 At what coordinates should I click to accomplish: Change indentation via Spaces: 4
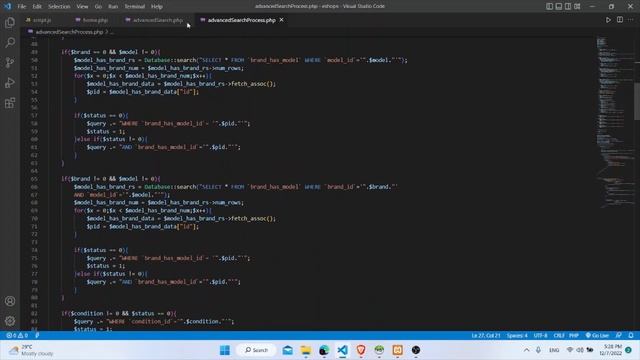click(x=517, y=336)
